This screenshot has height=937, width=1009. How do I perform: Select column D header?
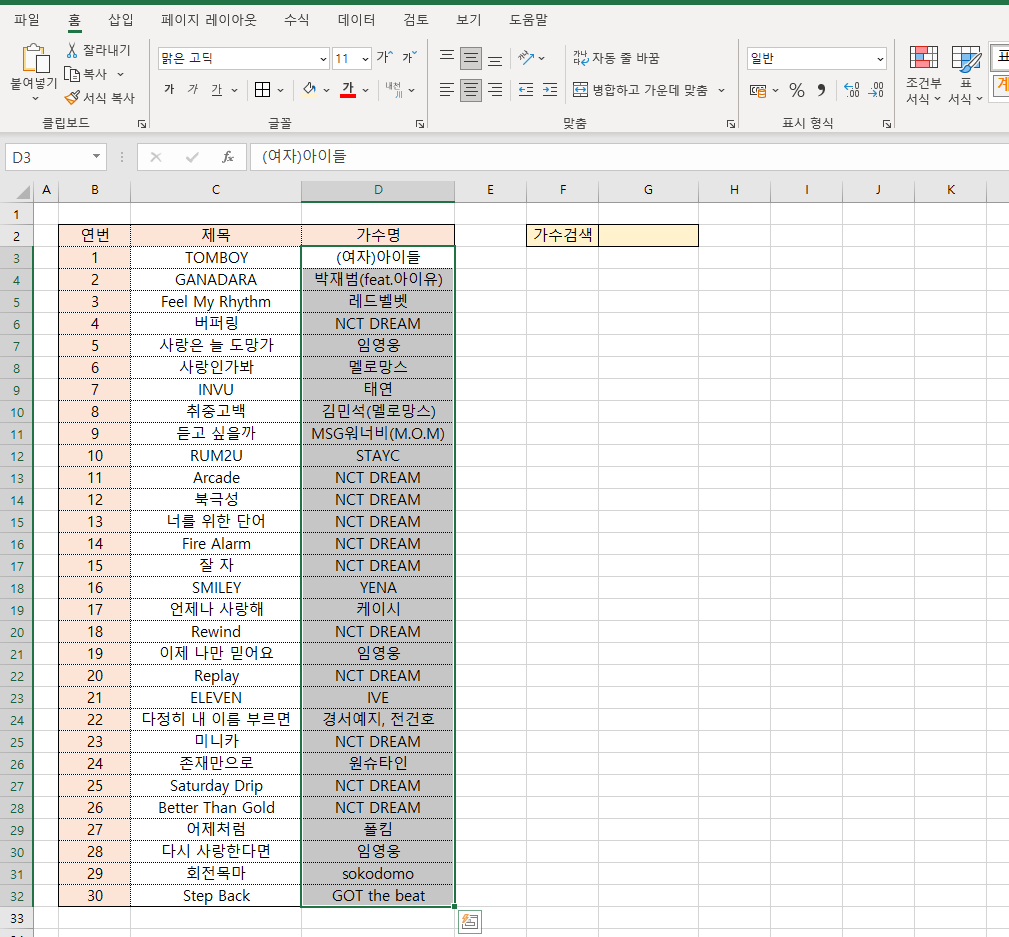tap(378, 190)
